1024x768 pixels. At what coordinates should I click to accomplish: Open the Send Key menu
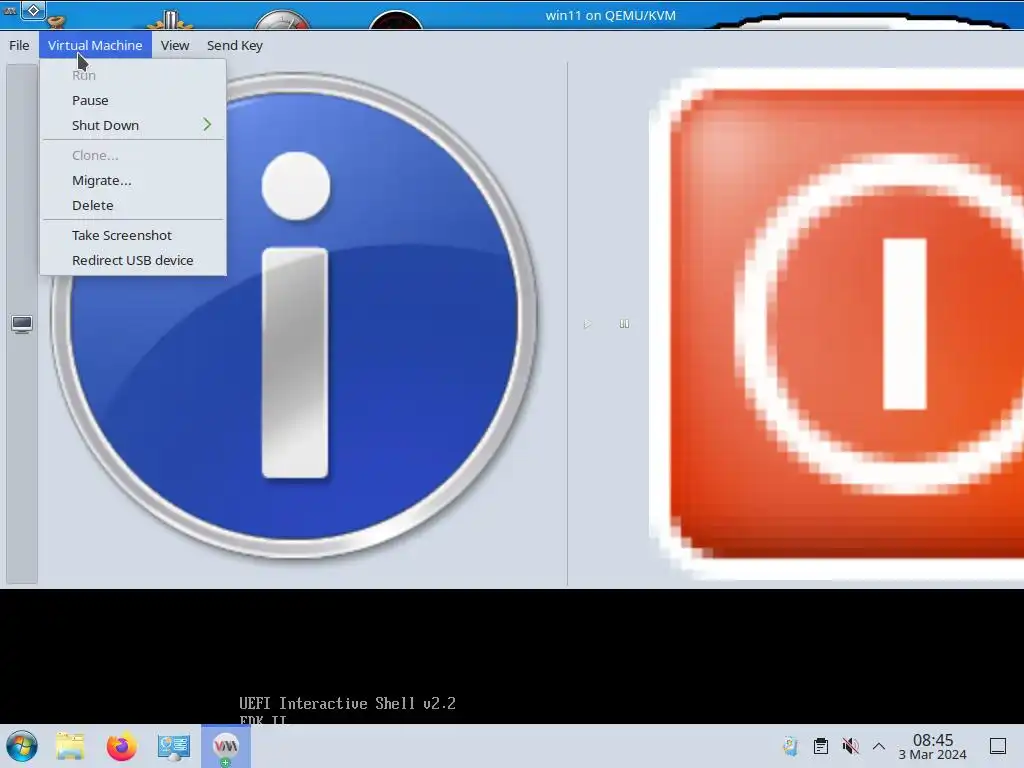pos(234,45)
